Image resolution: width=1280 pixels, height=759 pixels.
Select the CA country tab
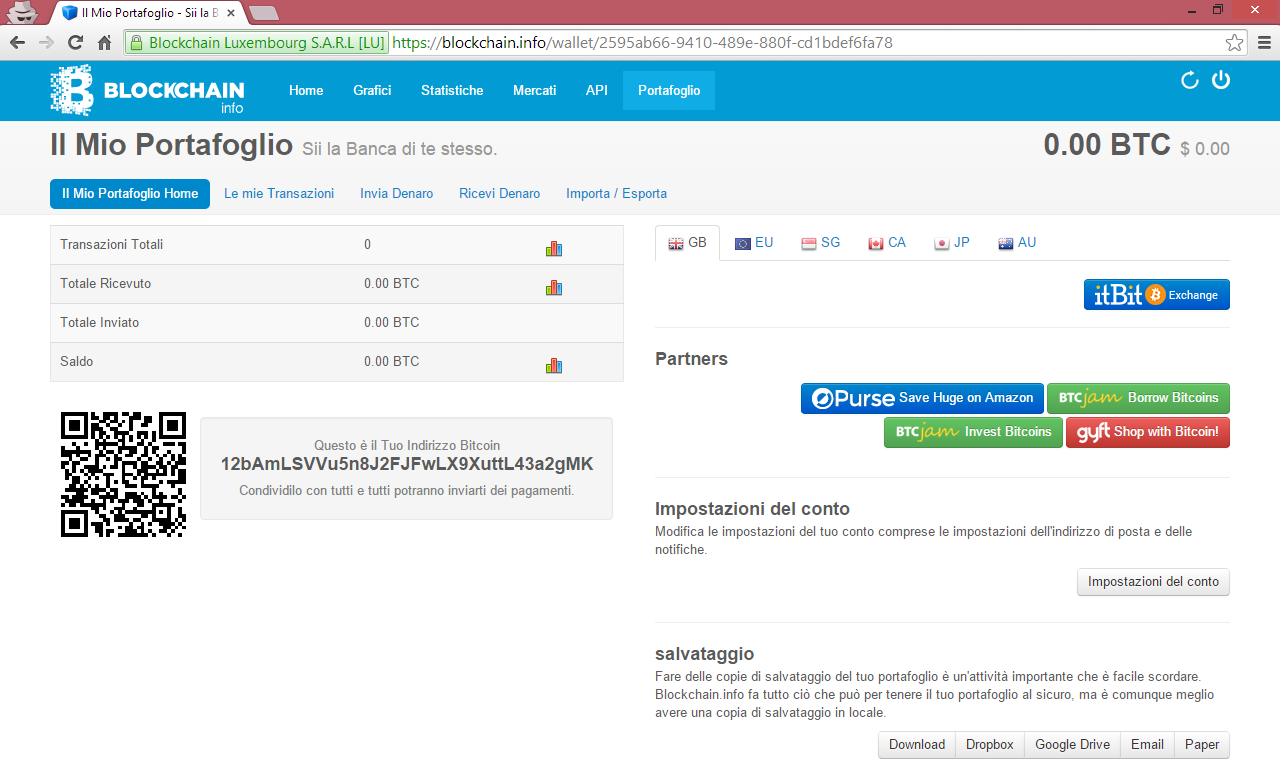pyautogui.click(x=887, y=243)
